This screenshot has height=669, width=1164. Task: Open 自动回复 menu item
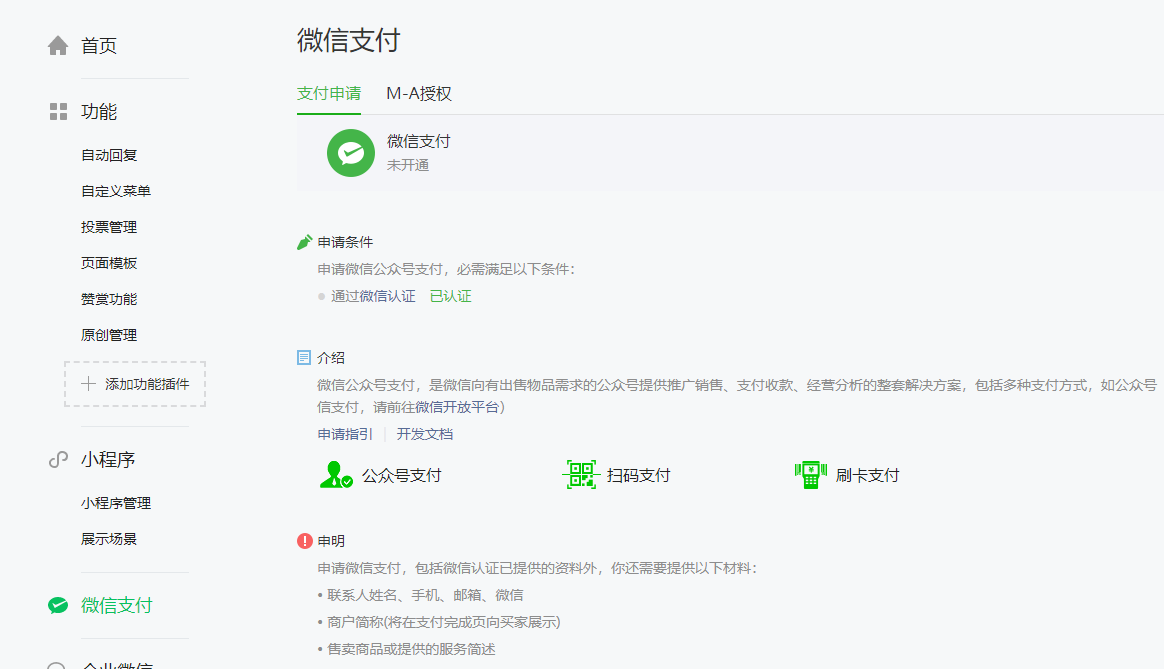point(109,155)
